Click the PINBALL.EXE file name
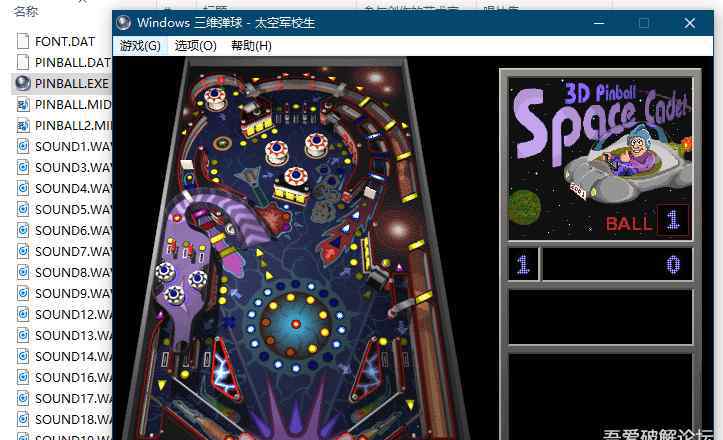This screenshot has height=440, width=723. pyautogui.click(x=72, y=83)
